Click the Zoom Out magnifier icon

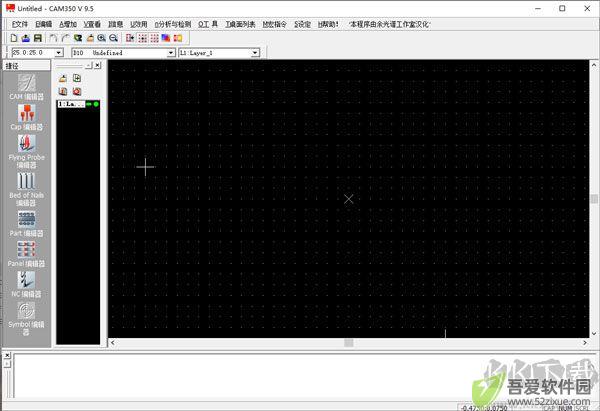113,38
